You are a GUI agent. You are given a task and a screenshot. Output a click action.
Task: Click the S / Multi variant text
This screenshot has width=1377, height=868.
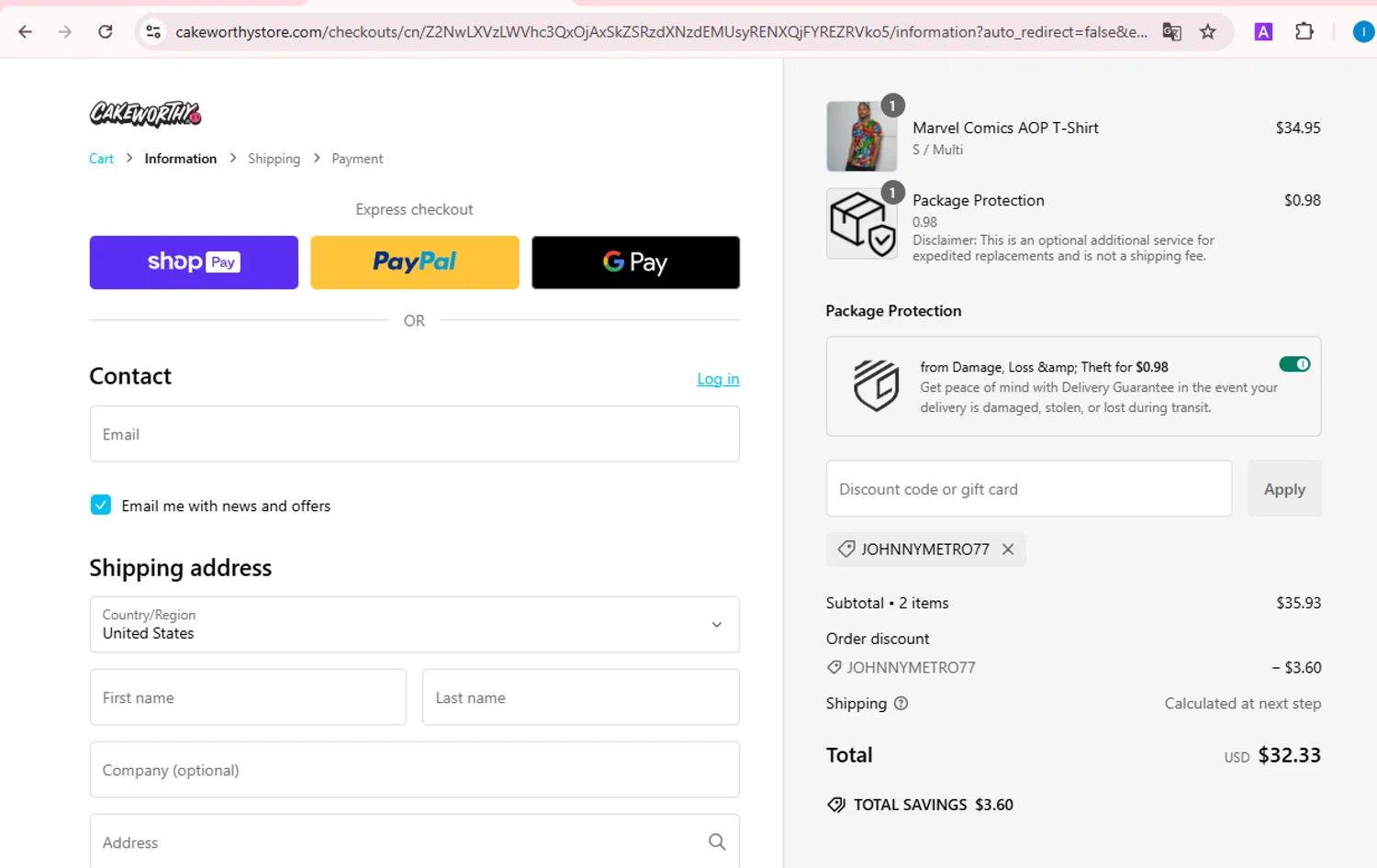(937, 150)
